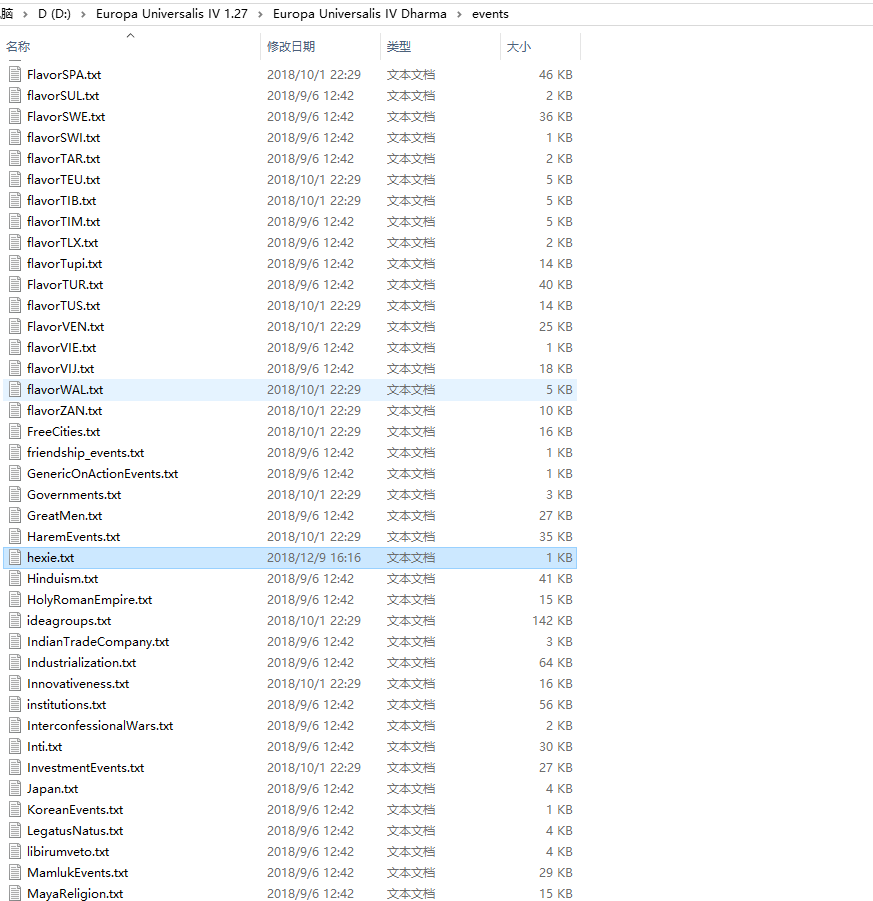The height and width of the screenshot is (901, 873).
Task: Click the 40 KB size of FlavorTUR.txt
Action: point(556,284)
